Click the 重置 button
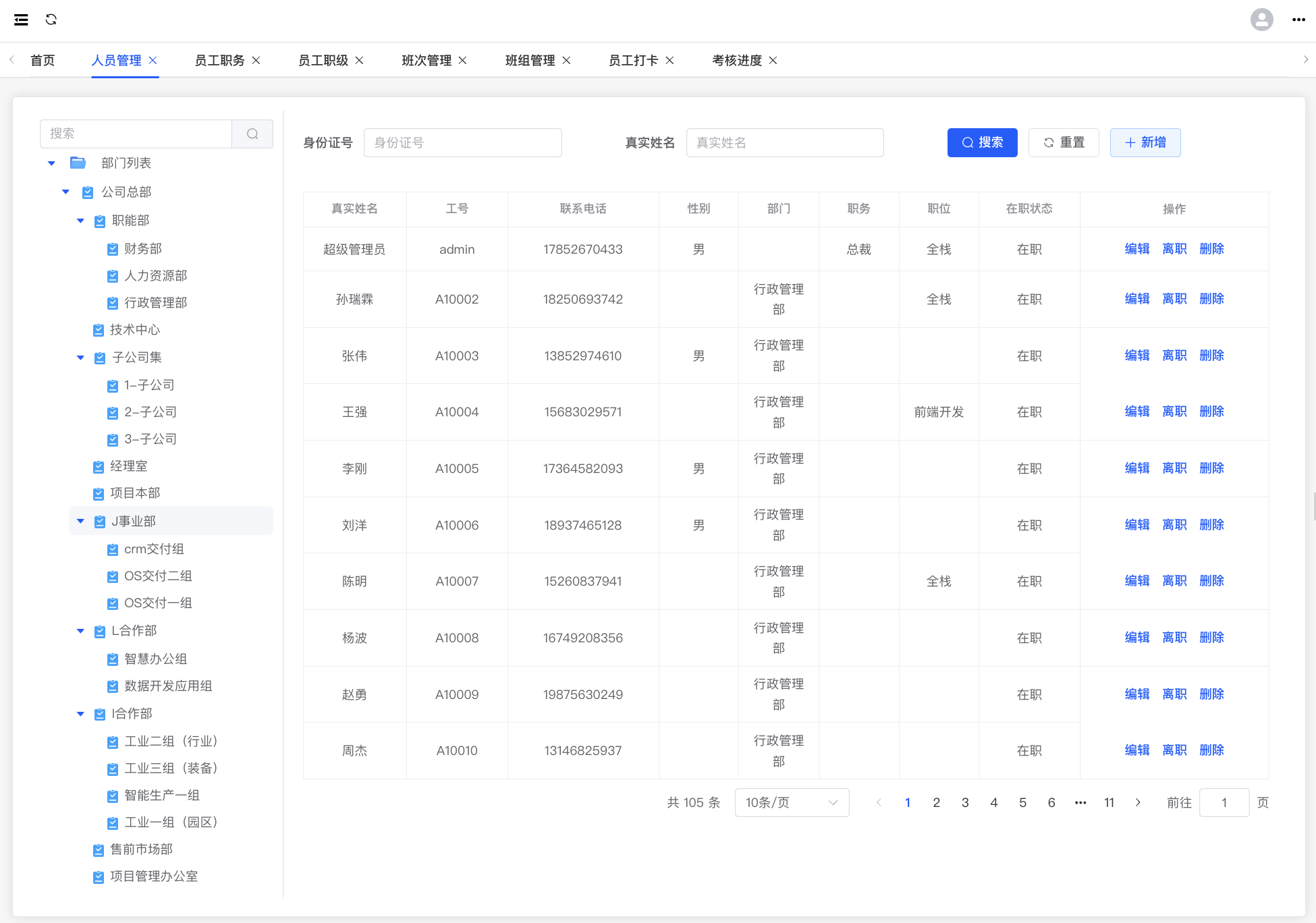Viewport: 1316px width, 923px height. pos(1064,142)
